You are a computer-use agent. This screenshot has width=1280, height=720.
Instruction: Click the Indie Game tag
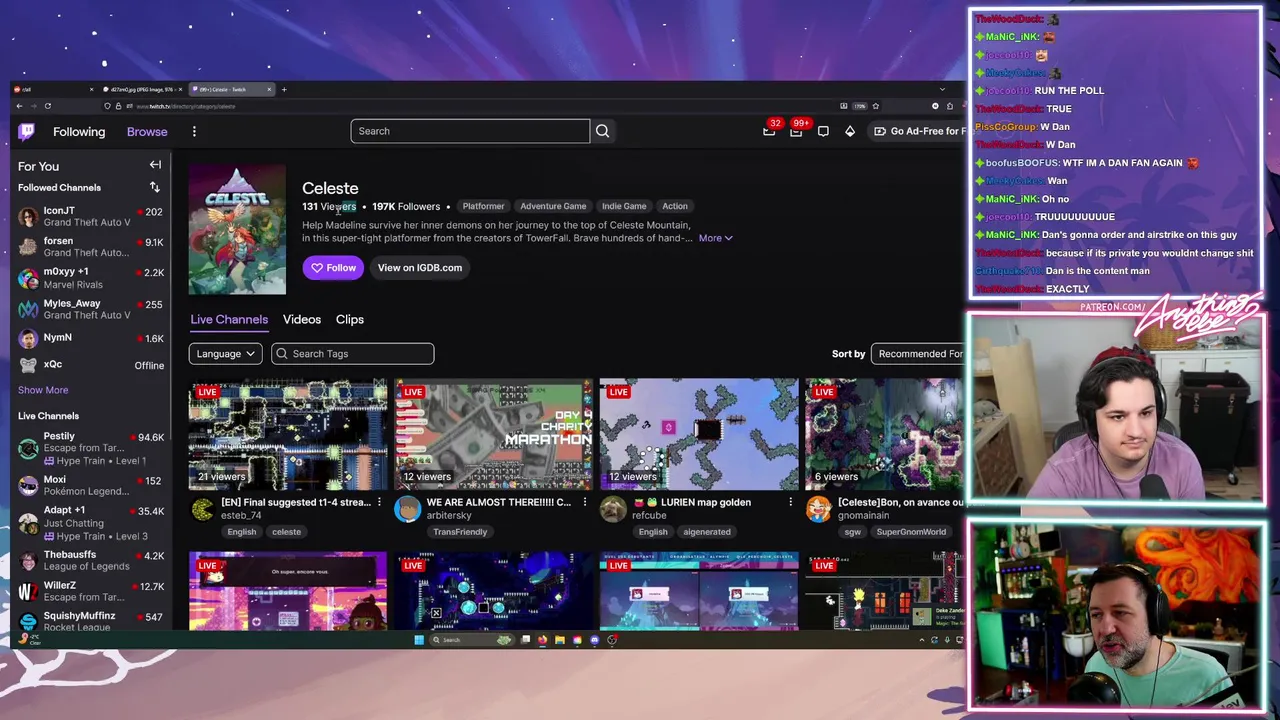coord(624,206)
